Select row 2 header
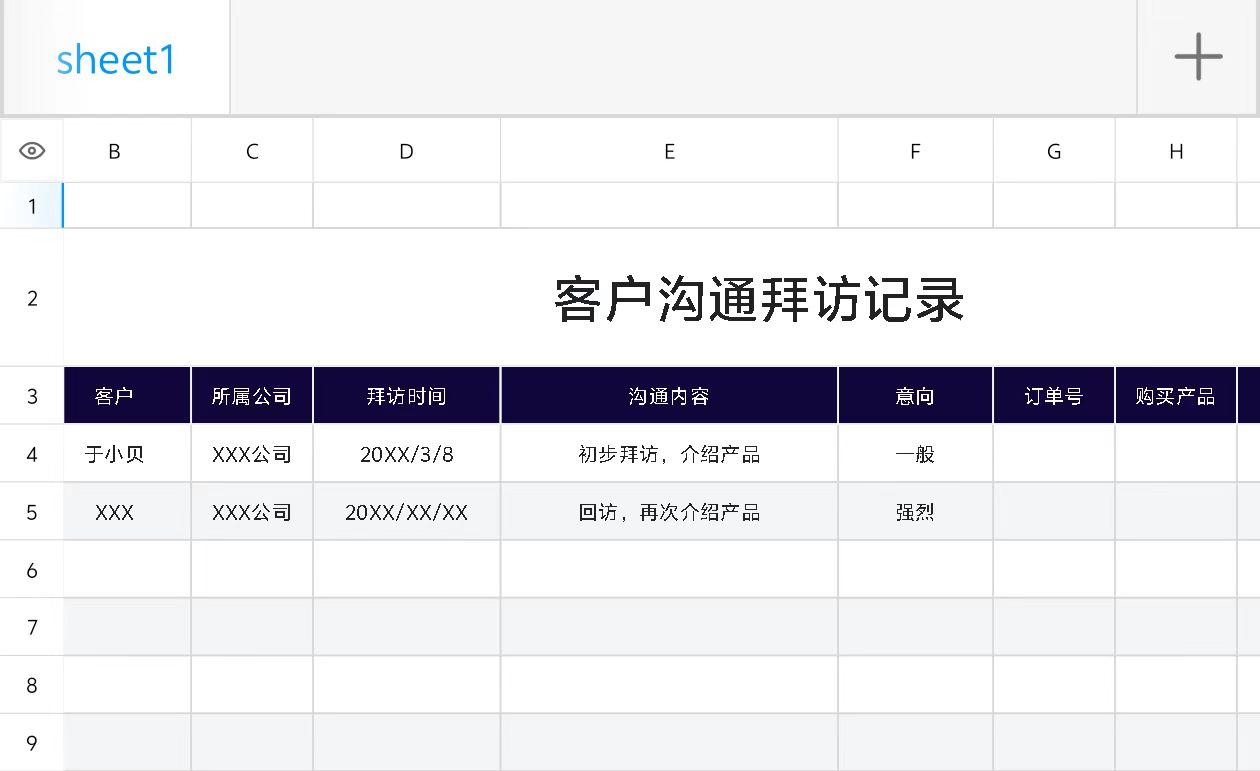The height and width of the screenshot is (771, 1260). (32, 298)
